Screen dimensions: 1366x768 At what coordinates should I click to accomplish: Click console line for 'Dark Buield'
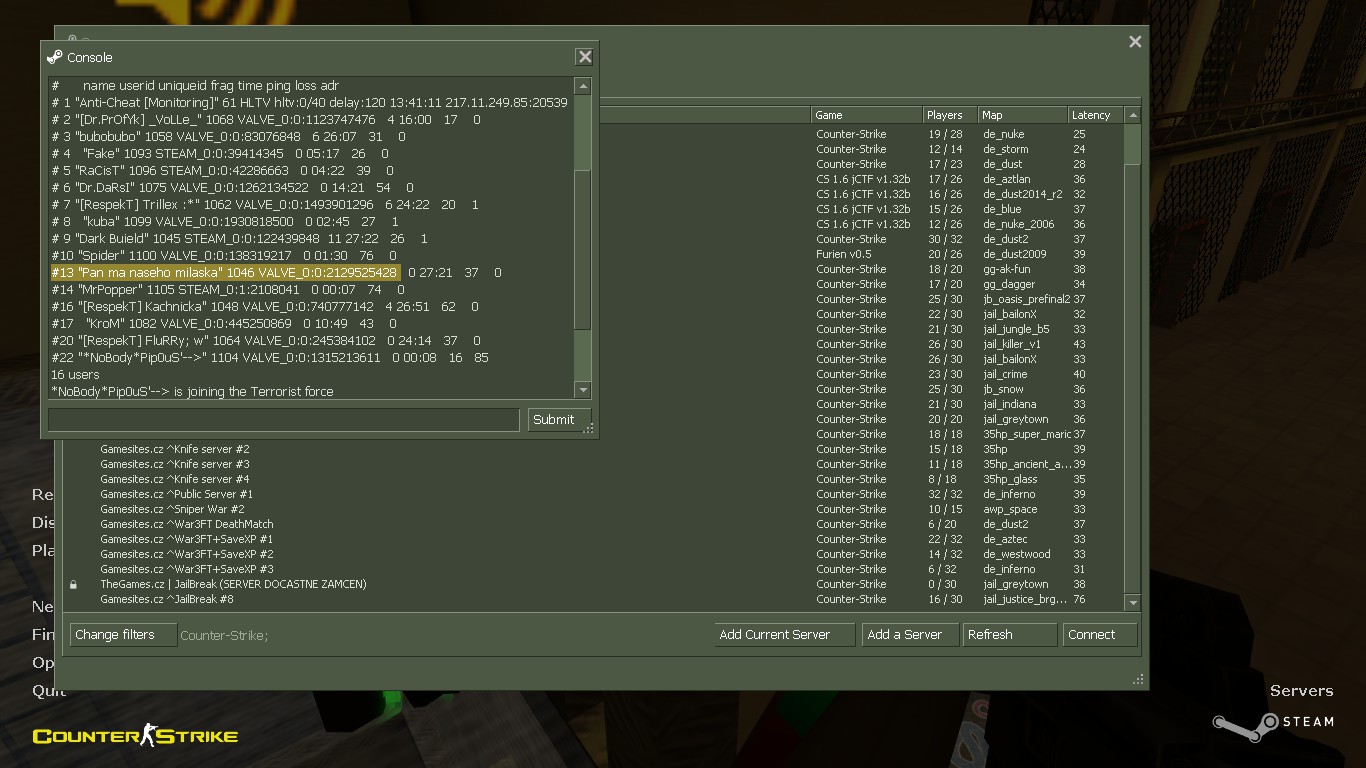point(239,238)
